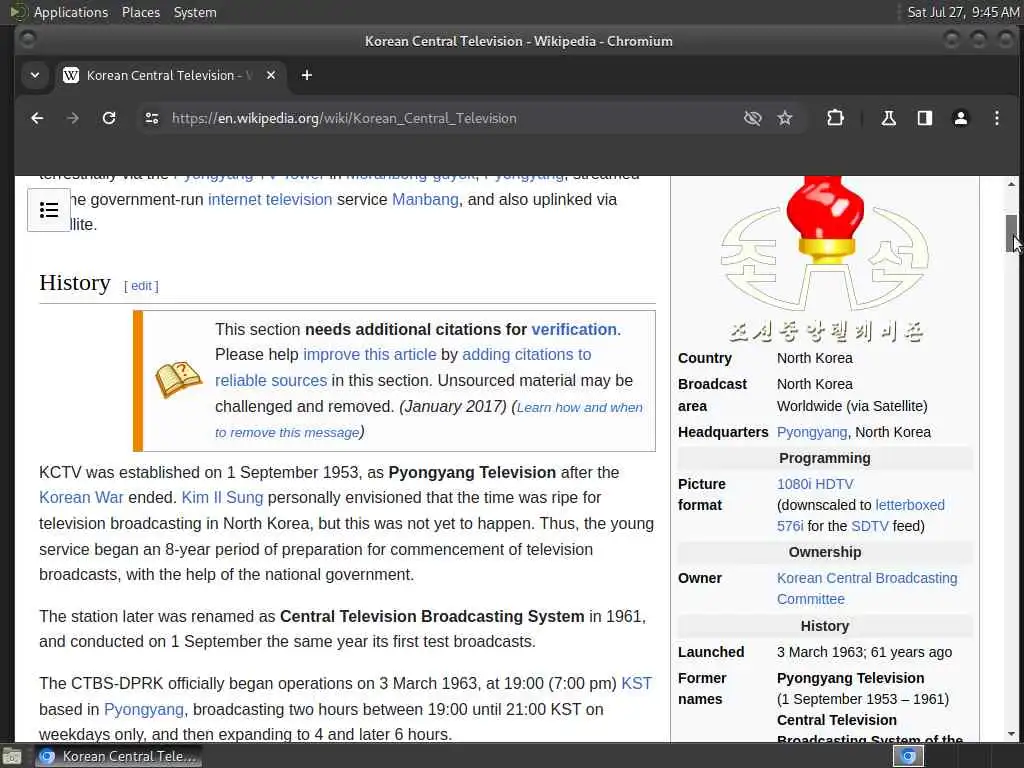Click the 'Programming' infobox header
This screenshot has width=1024, height=768.
pyautogui.click(x=824, y=458)
